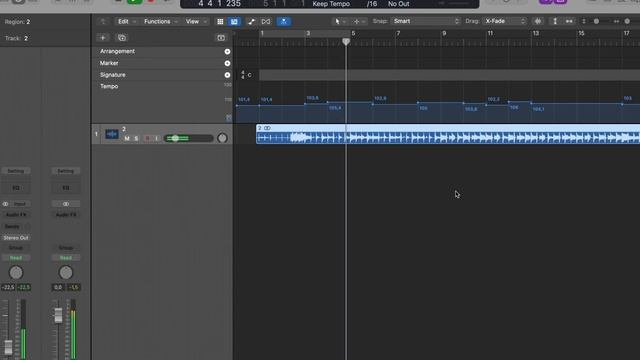Click bar 9 in the ruler
This screenshot has height=360, width=640.
pos(444,33)
